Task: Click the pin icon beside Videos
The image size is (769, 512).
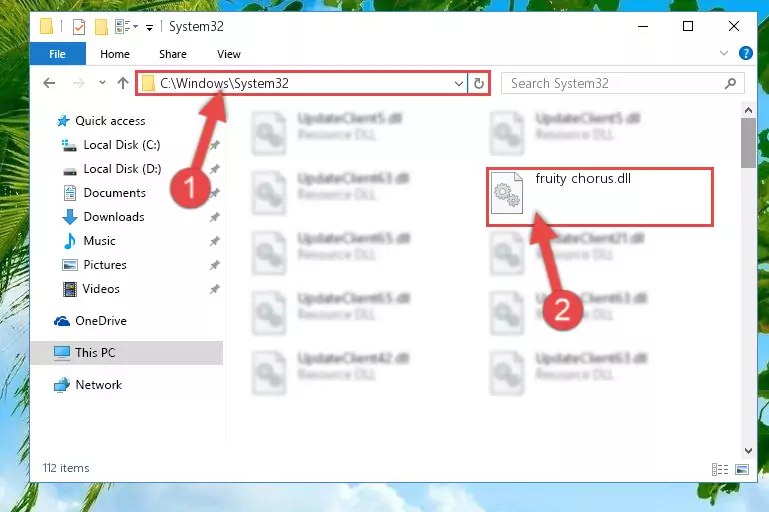Action: tap(214, 289)
